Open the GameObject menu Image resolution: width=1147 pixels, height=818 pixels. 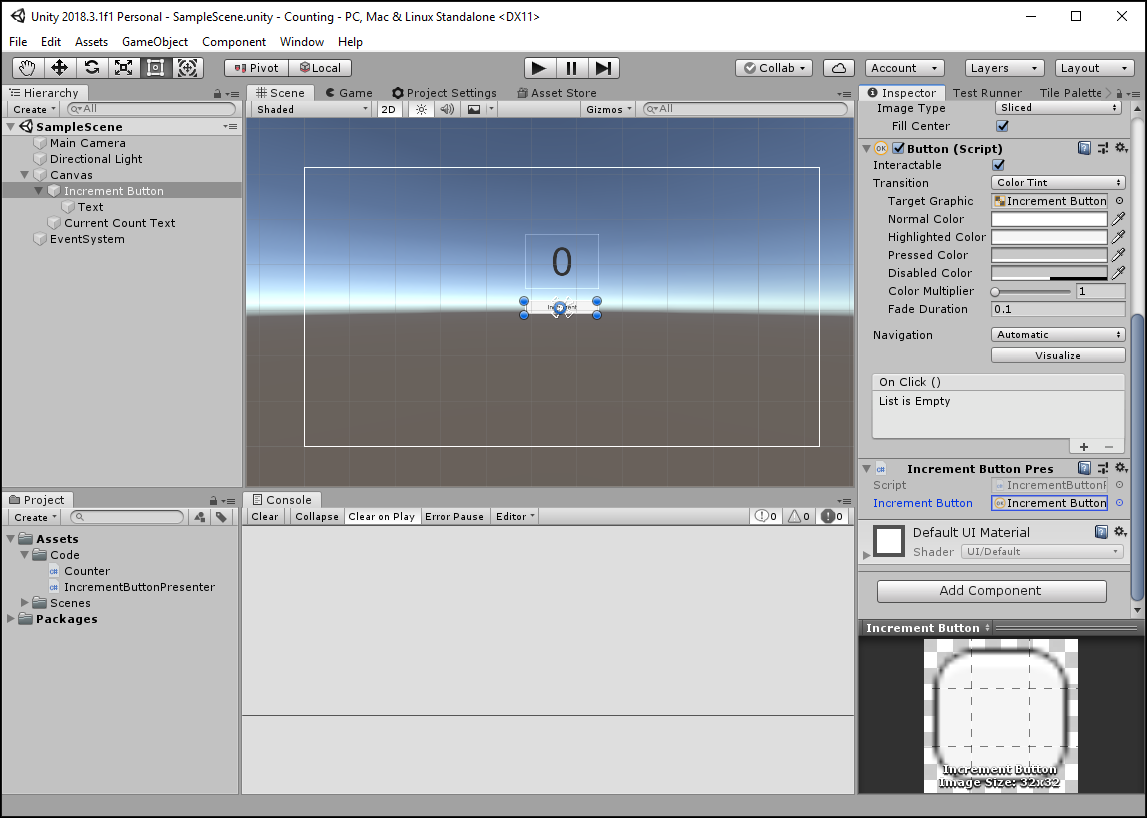155,42
